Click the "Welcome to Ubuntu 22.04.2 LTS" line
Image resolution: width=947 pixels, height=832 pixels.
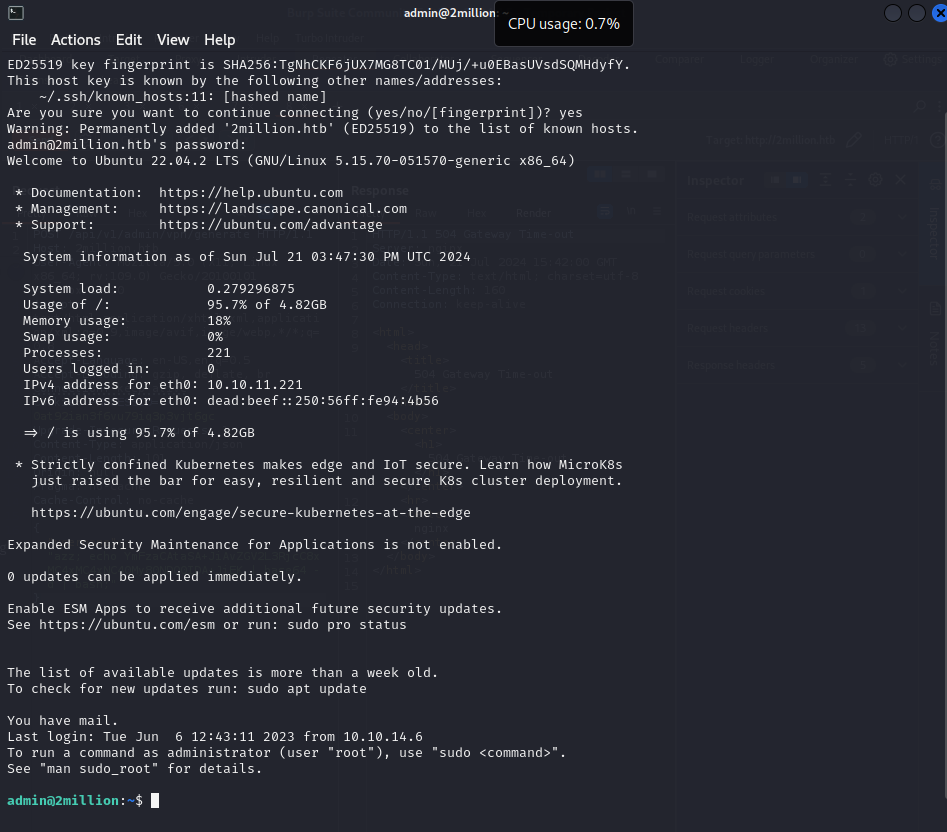pyautogui.click(x=291, y=161)
